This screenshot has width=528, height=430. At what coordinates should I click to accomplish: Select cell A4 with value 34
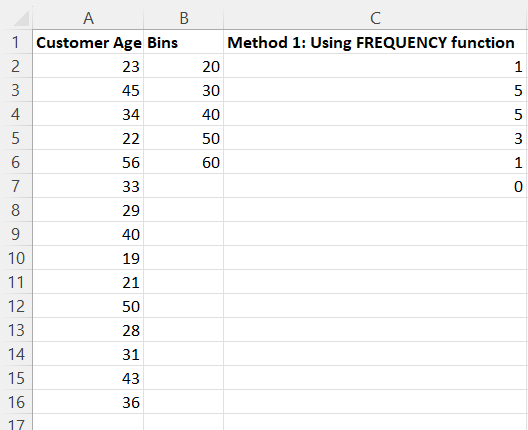tap(88, 114)
